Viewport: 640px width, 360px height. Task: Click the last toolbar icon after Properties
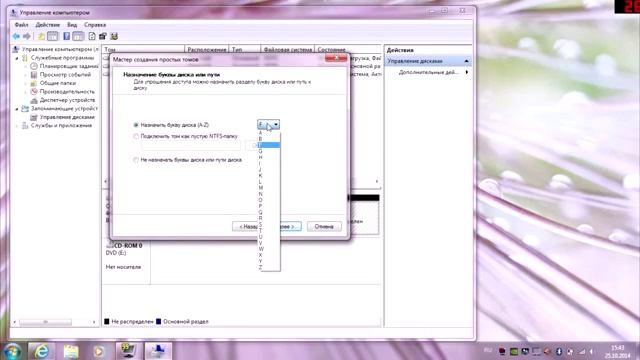coord(114,36)
